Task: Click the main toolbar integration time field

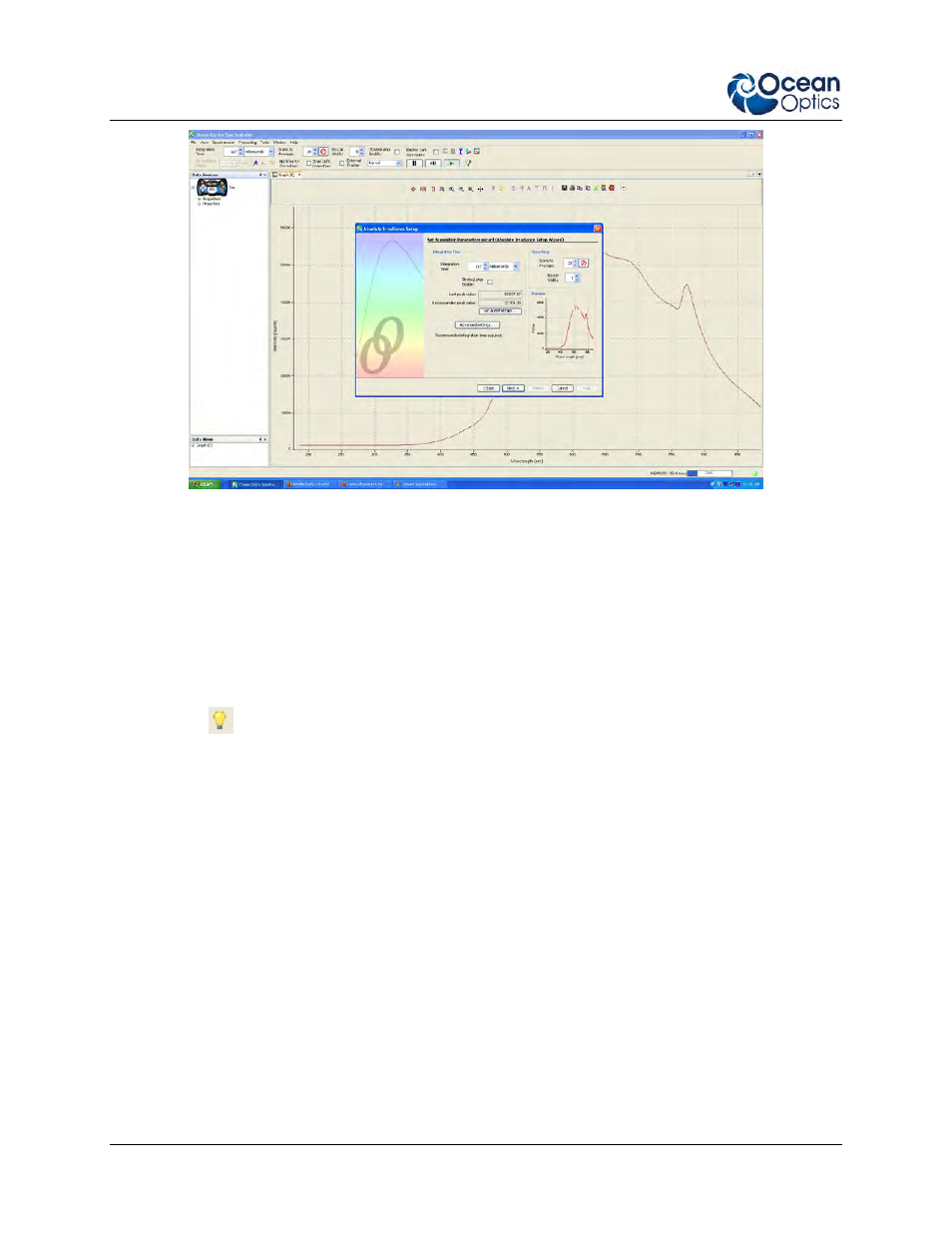Action: (232, 152)
